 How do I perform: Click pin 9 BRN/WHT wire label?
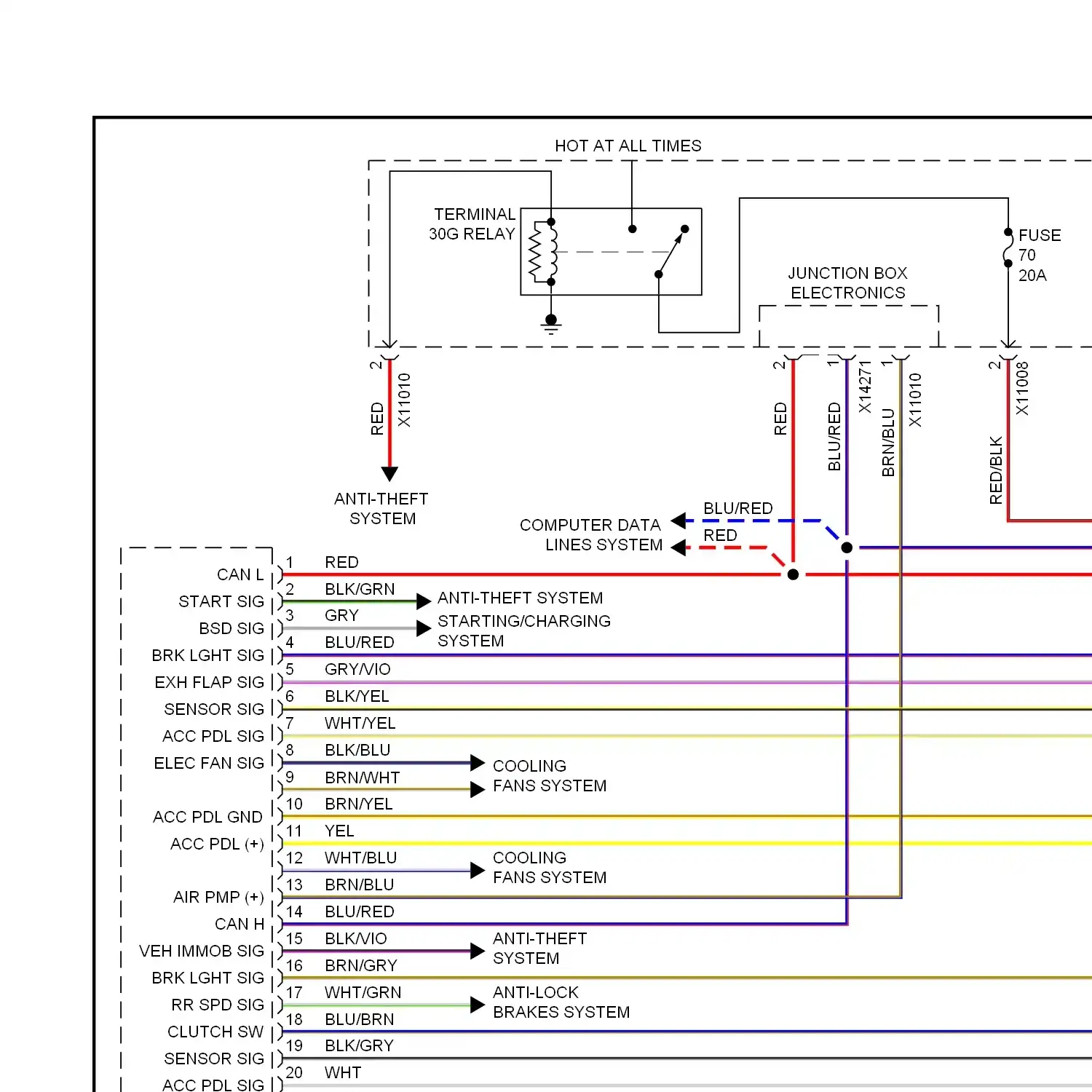point(362,778)
